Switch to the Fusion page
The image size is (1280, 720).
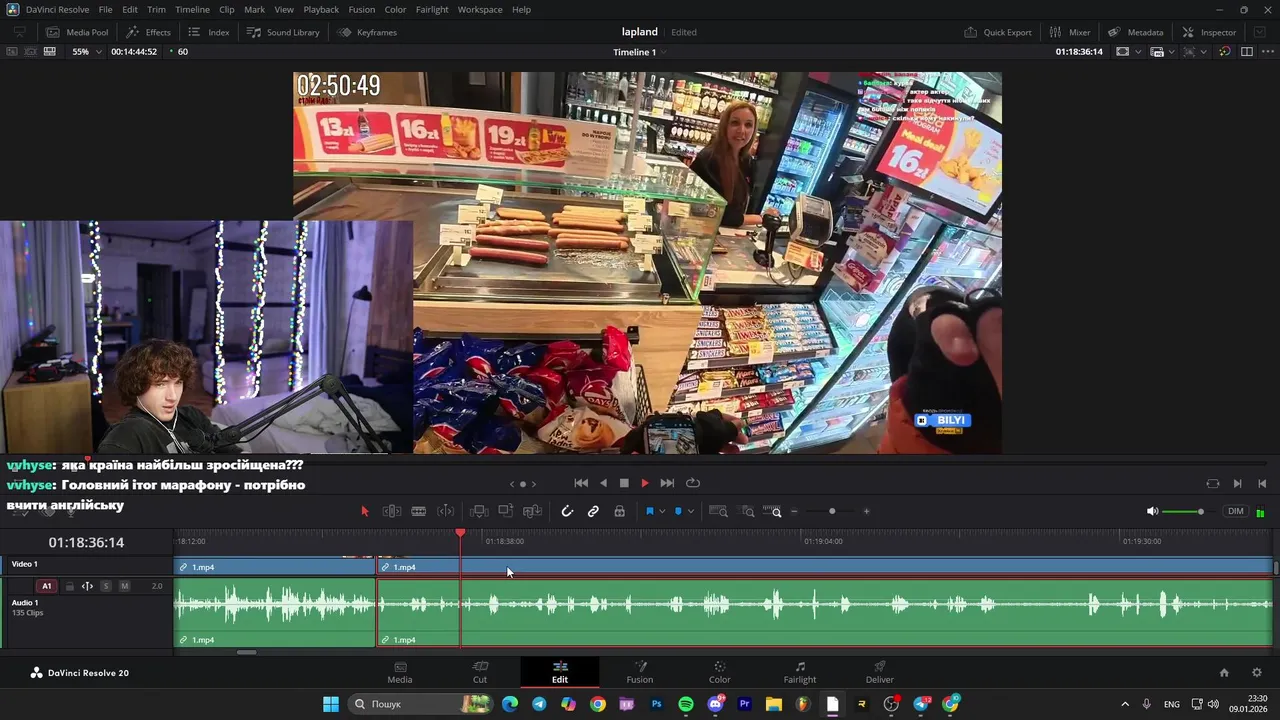pos(640,672)
